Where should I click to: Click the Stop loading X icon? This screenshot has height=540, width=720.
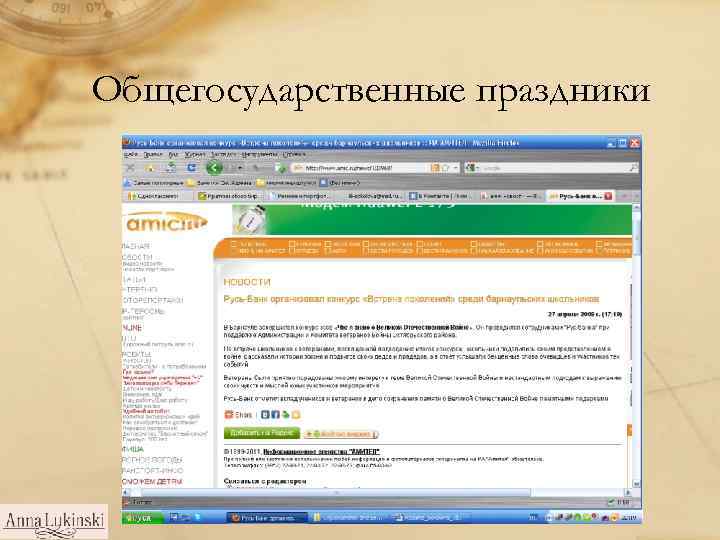(130, 168)
